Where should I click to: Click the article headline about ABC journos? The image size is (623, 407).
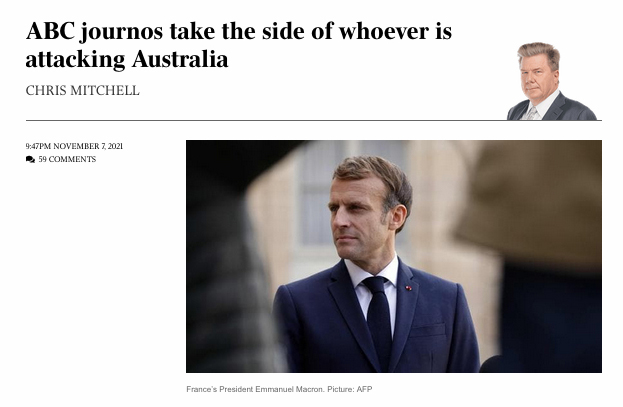(x=239, y=45)
